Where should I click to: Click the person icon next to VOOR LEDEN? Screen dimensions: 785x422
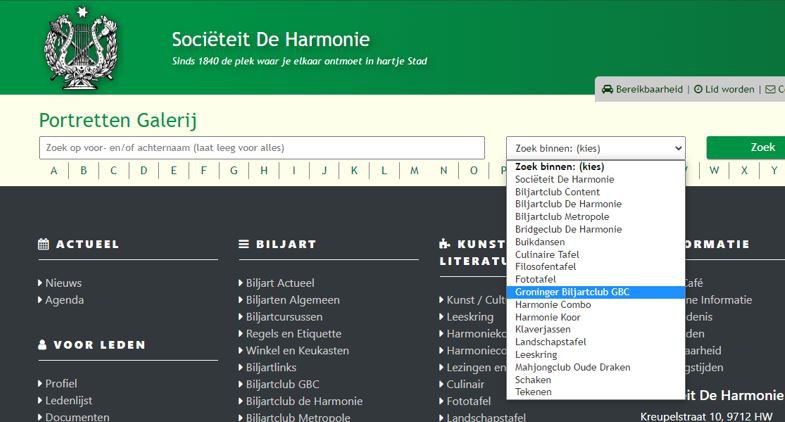(43, 345)
